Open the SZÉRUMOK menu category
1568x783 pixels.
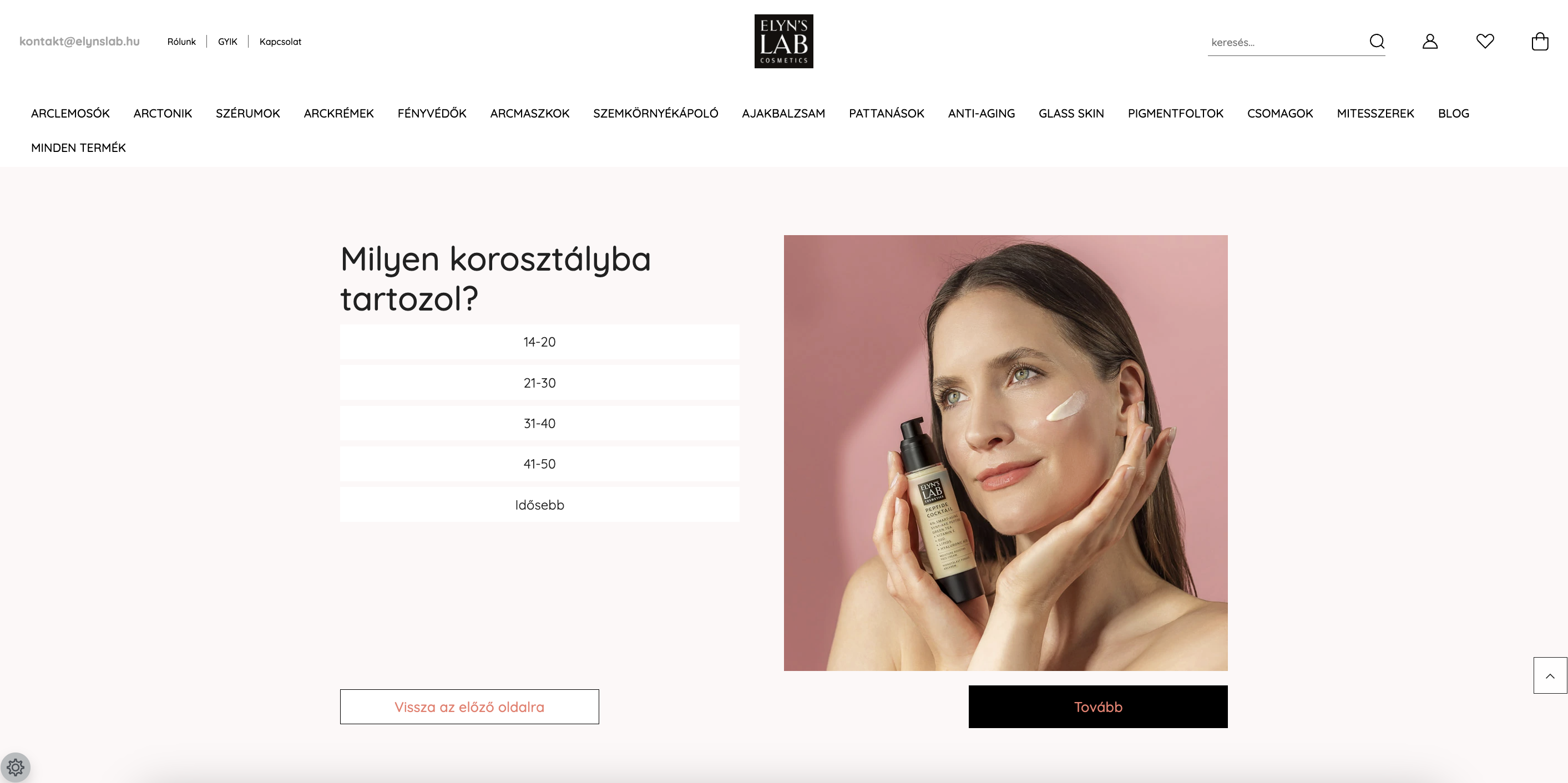click(x=247, y=113)
